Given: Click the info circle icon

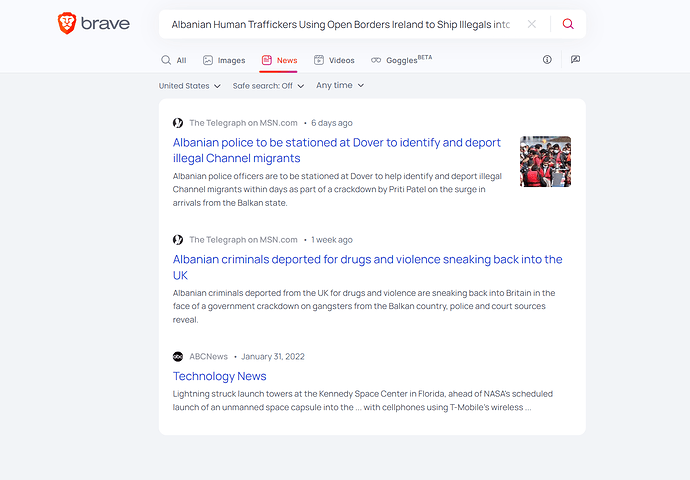Looking at the screenshot, I should click(547, 59).
